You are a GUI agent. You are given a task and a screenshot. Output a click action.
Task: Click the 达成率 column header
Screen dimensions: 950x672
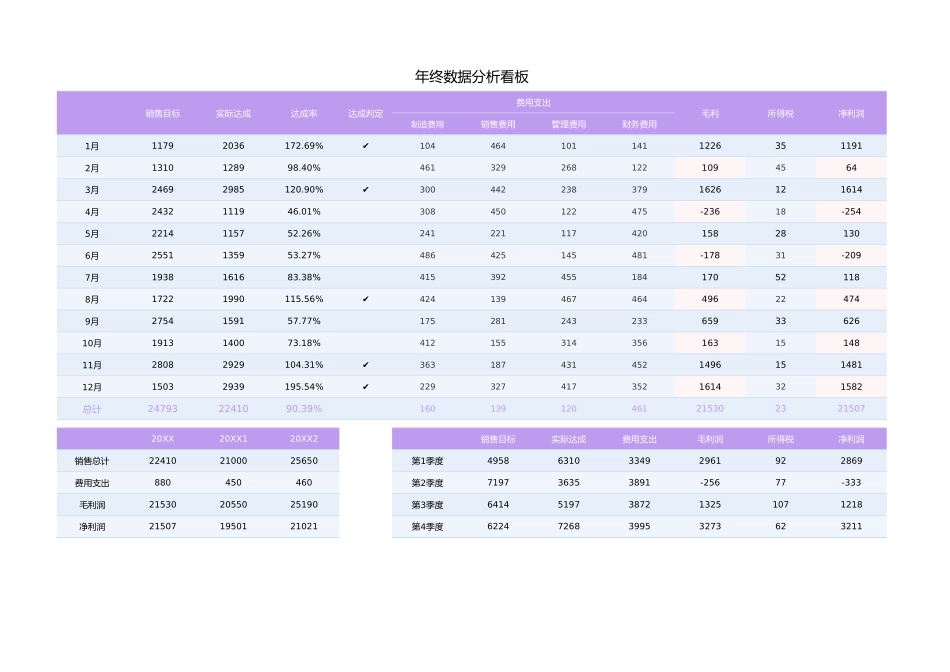[x=303, y=113]
